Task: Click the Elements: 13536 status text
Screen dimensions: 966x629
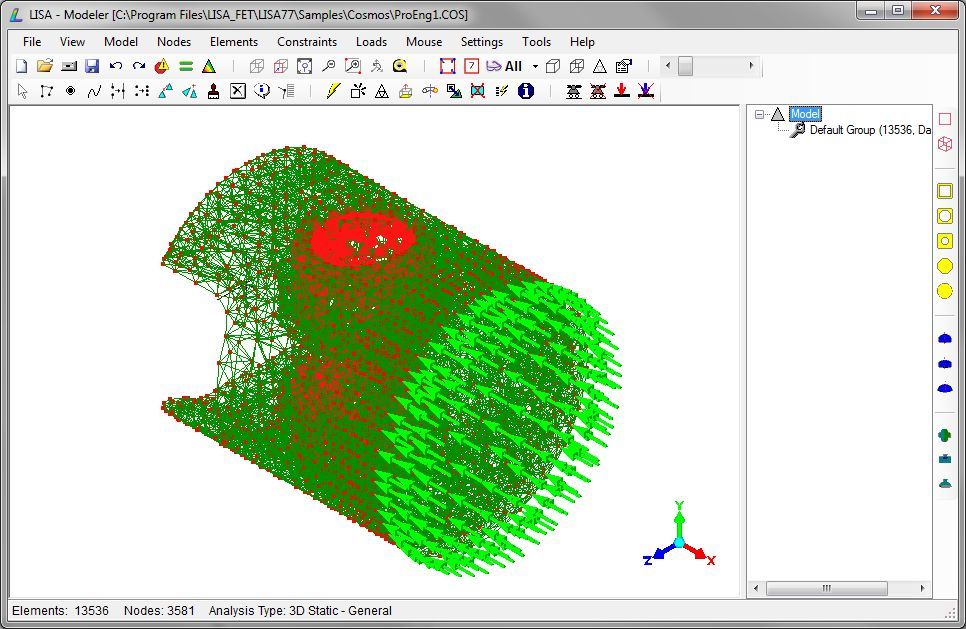Action: [60, 611]
